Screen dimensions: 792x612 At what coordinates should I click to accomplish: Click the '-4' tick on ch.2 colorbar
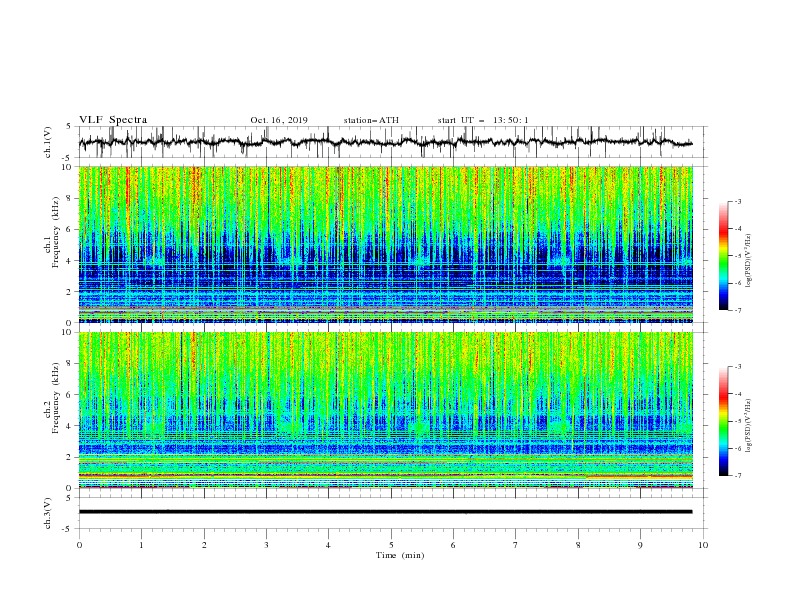pos(737,394)
